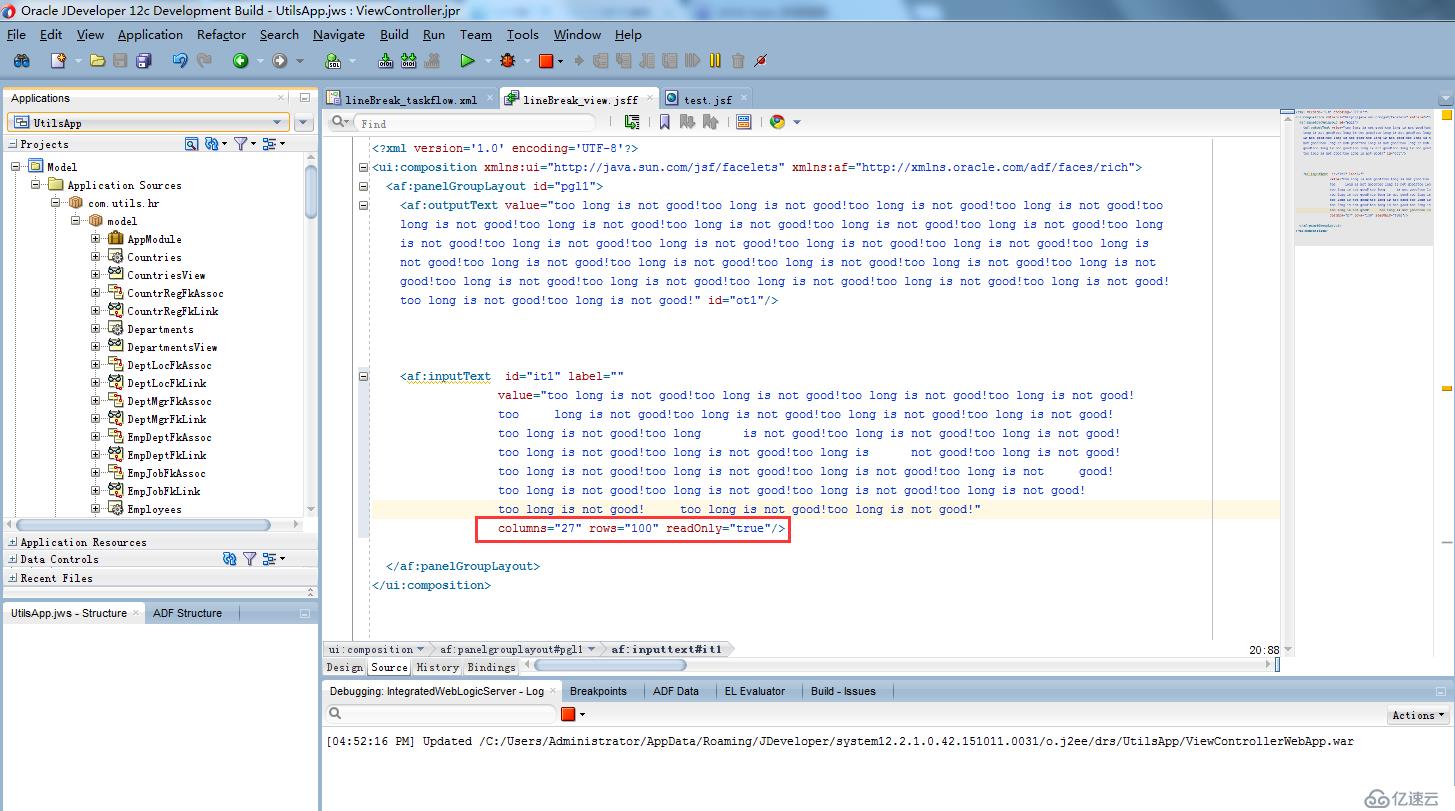
Task: Expand the Application Resources section
Action: point(13,542)
